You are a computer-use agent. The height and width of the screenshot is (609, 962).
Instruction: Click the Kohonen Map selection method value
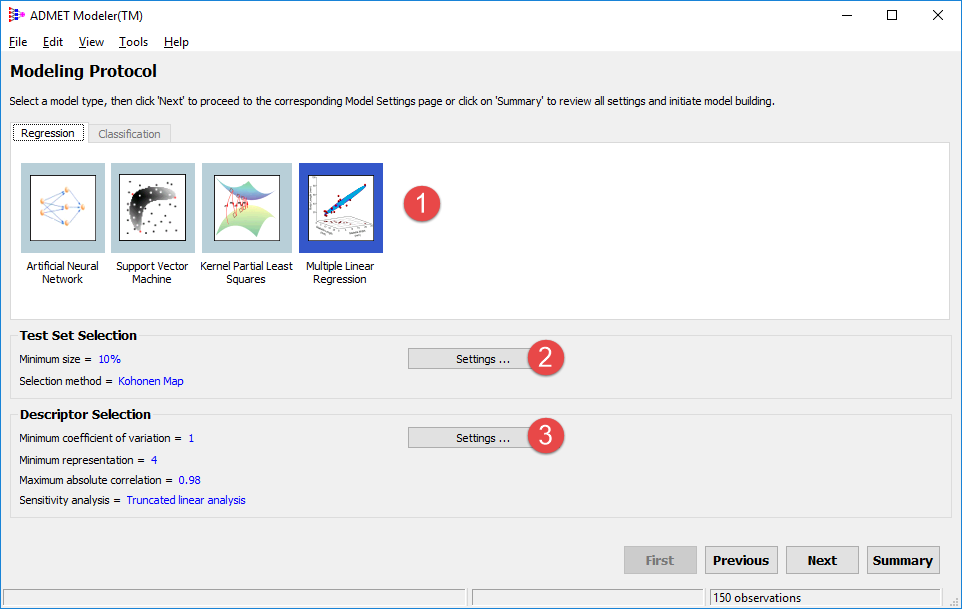151,381
